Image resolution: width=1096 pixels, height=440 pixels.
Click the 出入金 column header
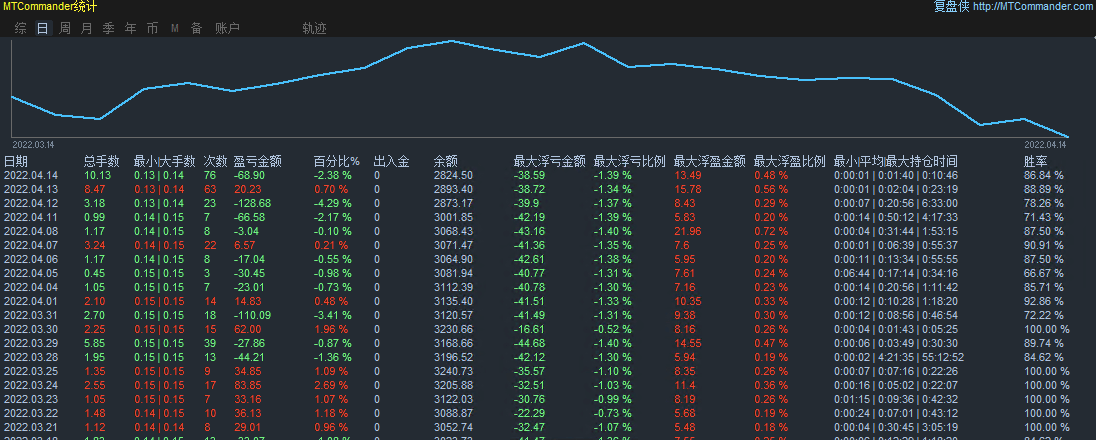coord(391,162)
